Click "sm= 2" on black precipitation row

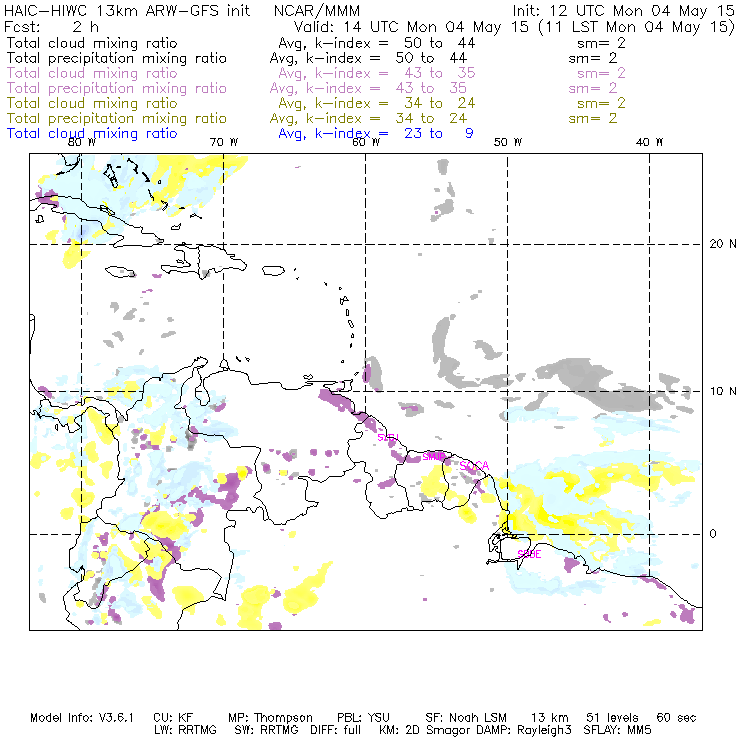click(593, 59)
